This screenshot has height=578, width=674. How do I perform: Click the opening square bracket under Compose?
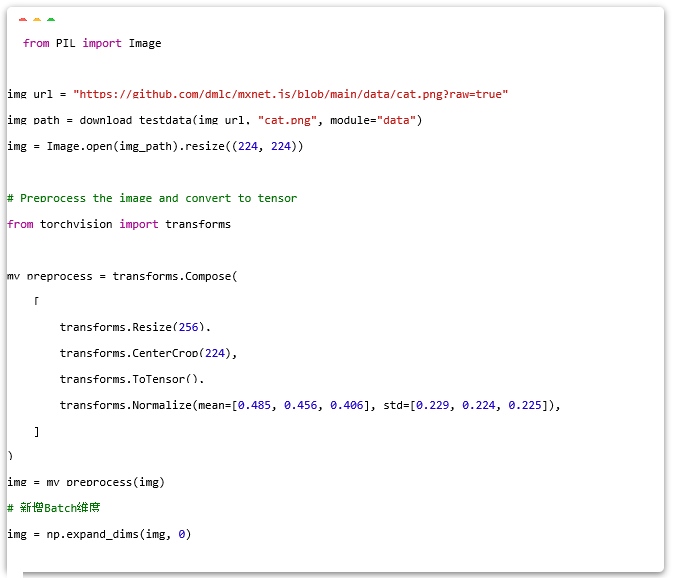point(37,301)
